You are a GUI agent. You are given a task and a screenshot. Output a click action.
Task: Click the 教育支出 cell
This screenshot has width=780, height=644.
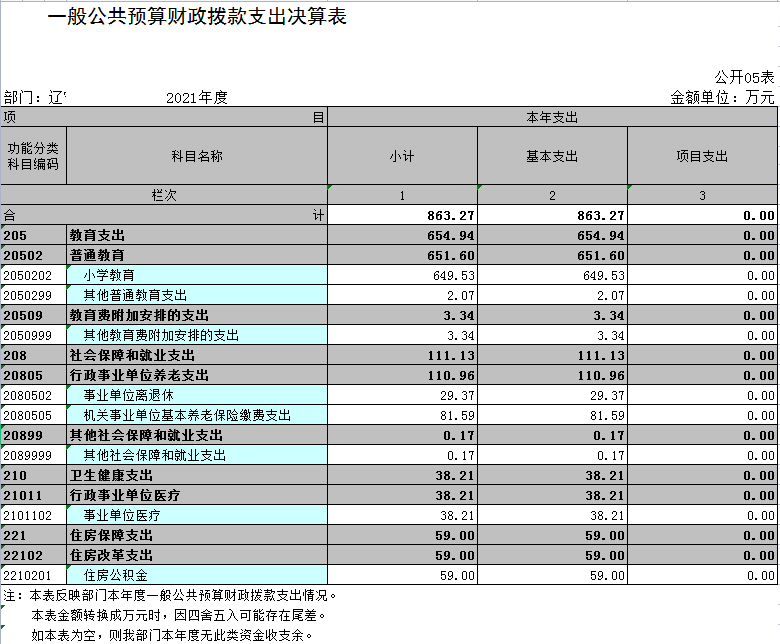point(196,235)
